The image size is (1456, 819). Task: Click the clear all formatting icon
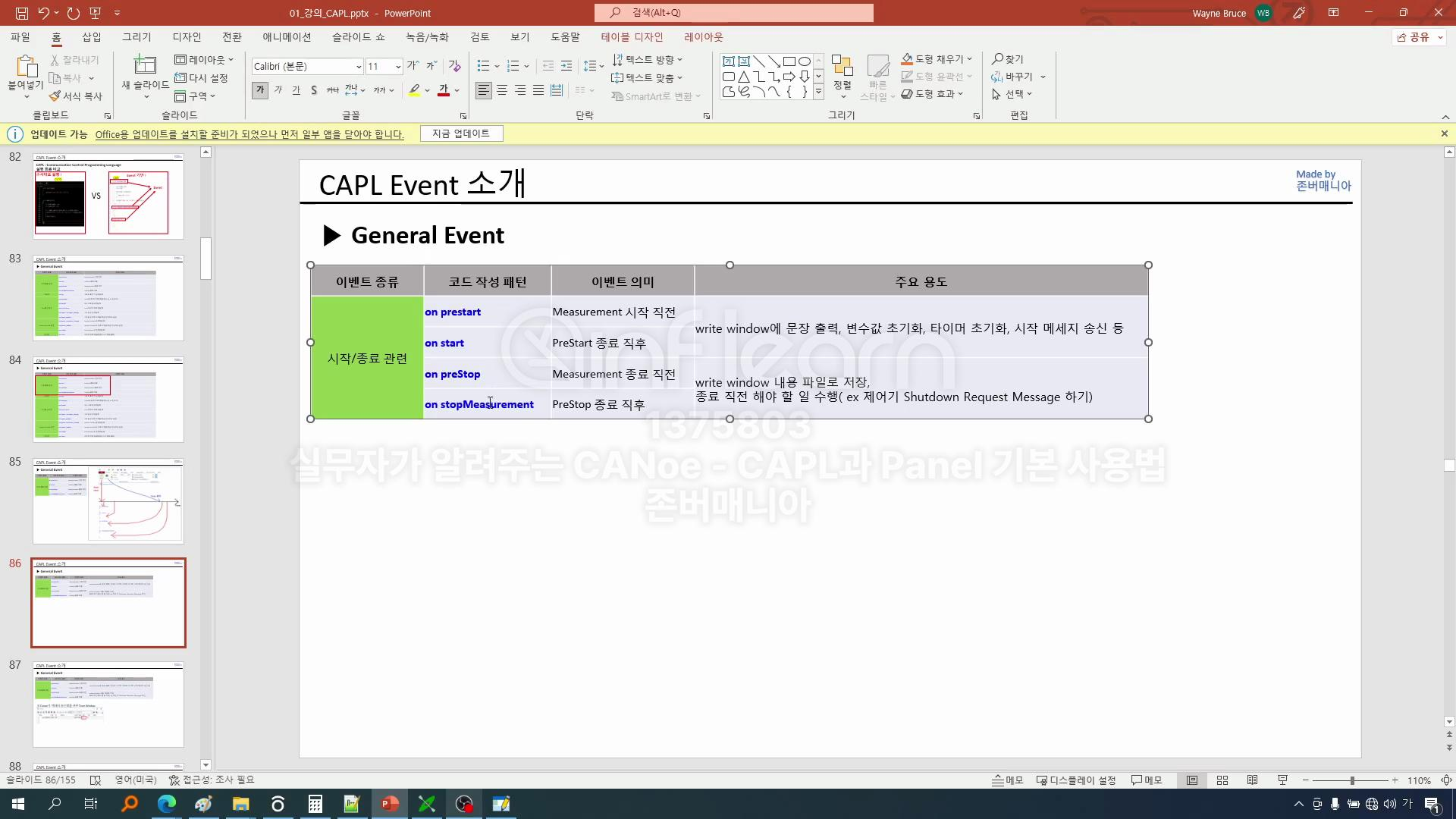click(454, 66)
